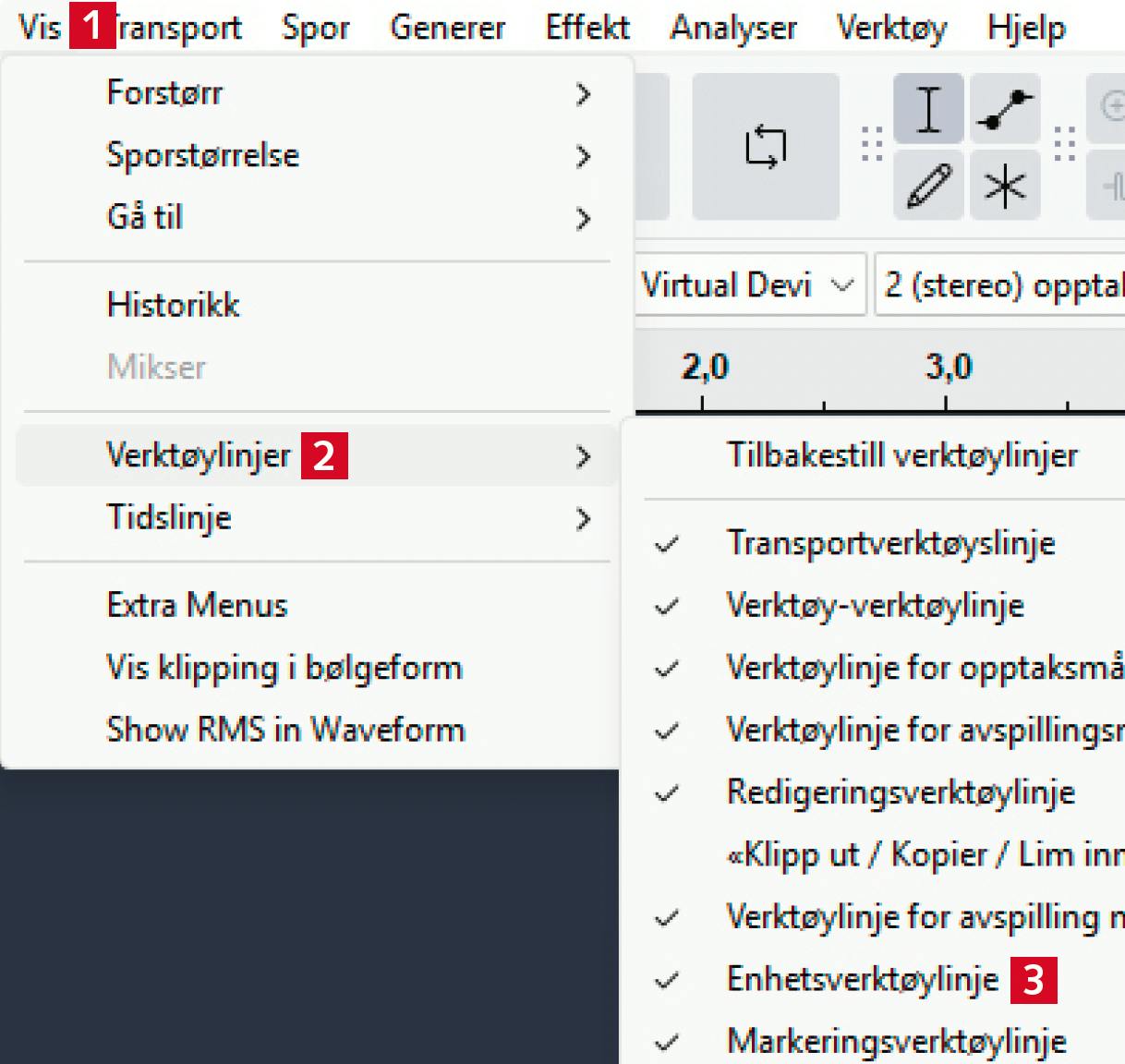The height and width of the screenshot is (1064, 1125).
Task: Disable Redigeringsverktøylinje toolbar
Action: 901,792
